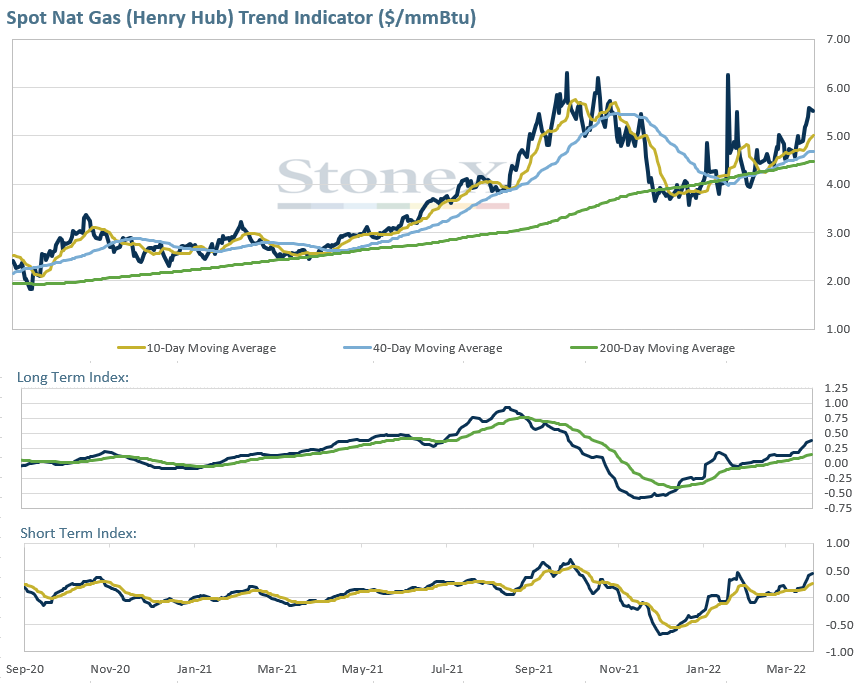858x683 pixels.
Task: Select the 40-Day Moving Average legend label
Action: 438,348
